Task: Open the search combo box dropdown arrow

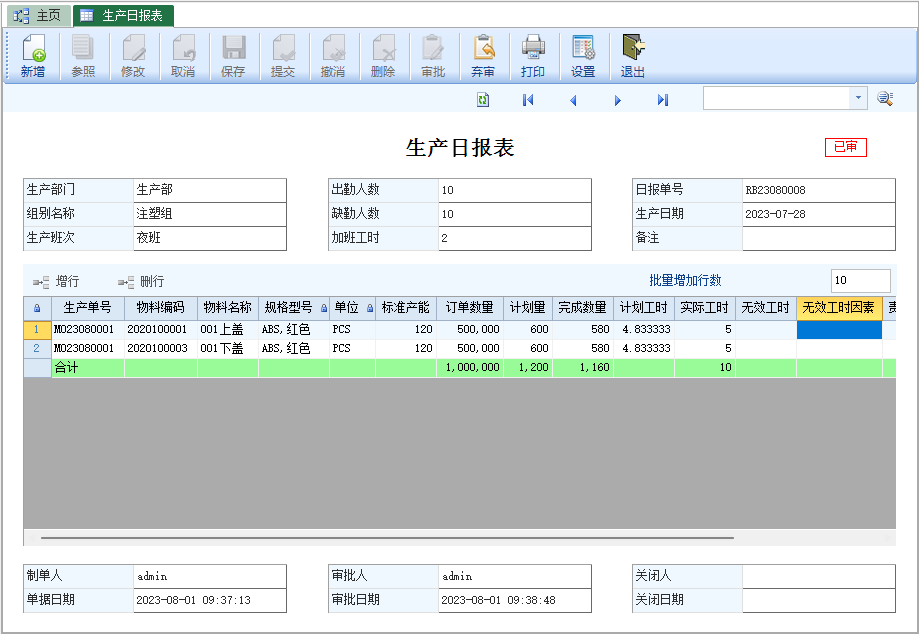Action: coord(858,98)
